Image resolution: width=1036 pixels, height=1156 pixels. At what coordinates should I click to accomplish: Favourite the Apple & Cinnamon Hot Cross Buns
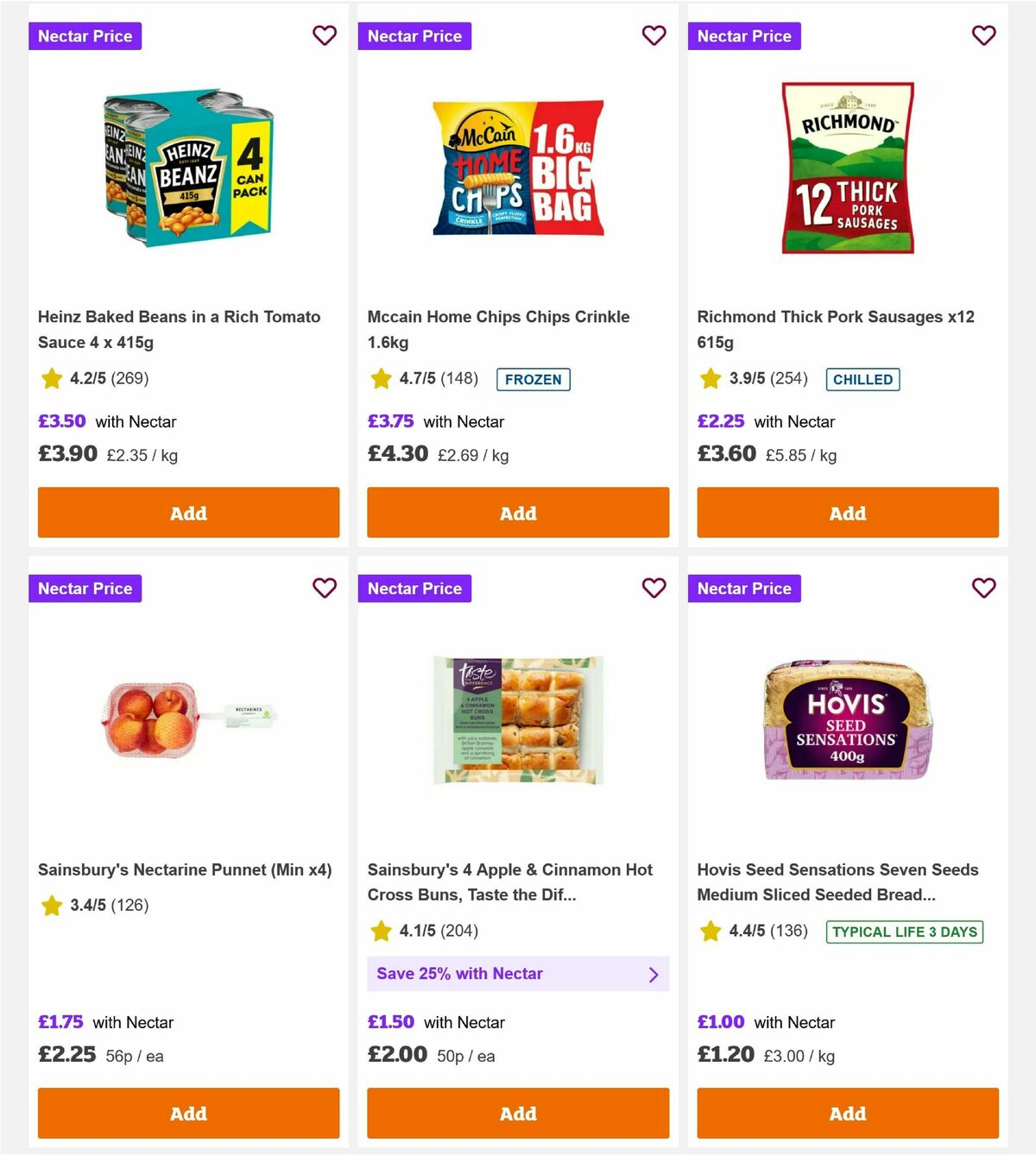(654, 587)
